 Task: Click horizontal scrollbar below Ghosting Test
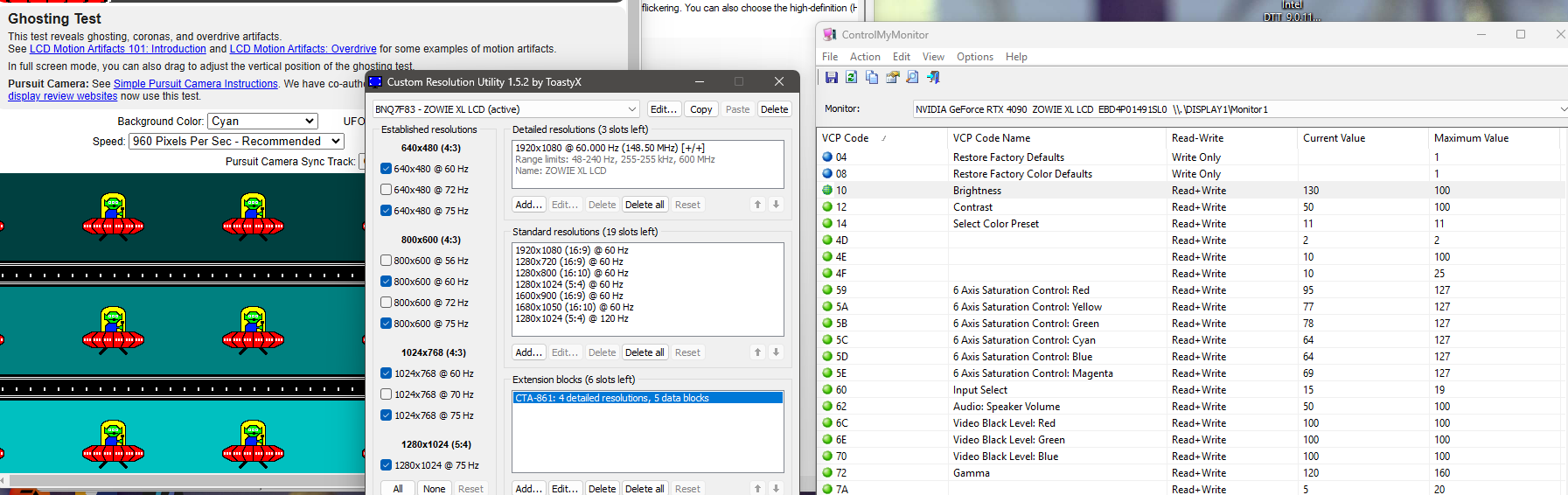click(x=184, y=480)
